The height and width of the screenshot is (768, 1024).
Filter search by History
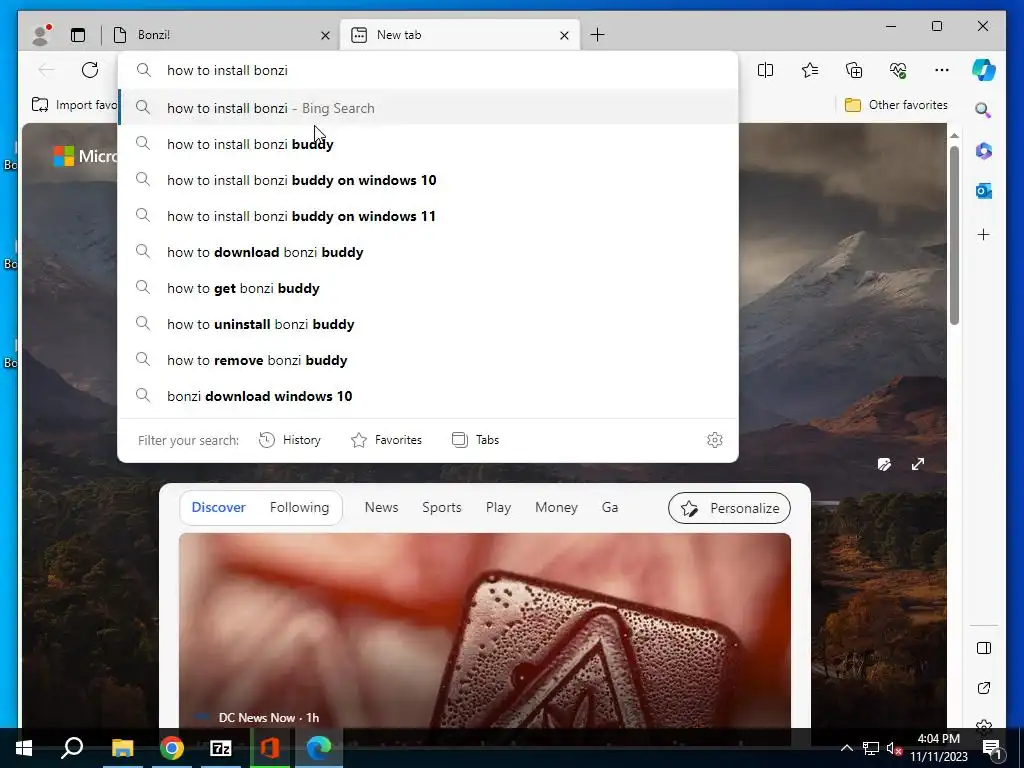pyautogui.click(x=290, y=440)
